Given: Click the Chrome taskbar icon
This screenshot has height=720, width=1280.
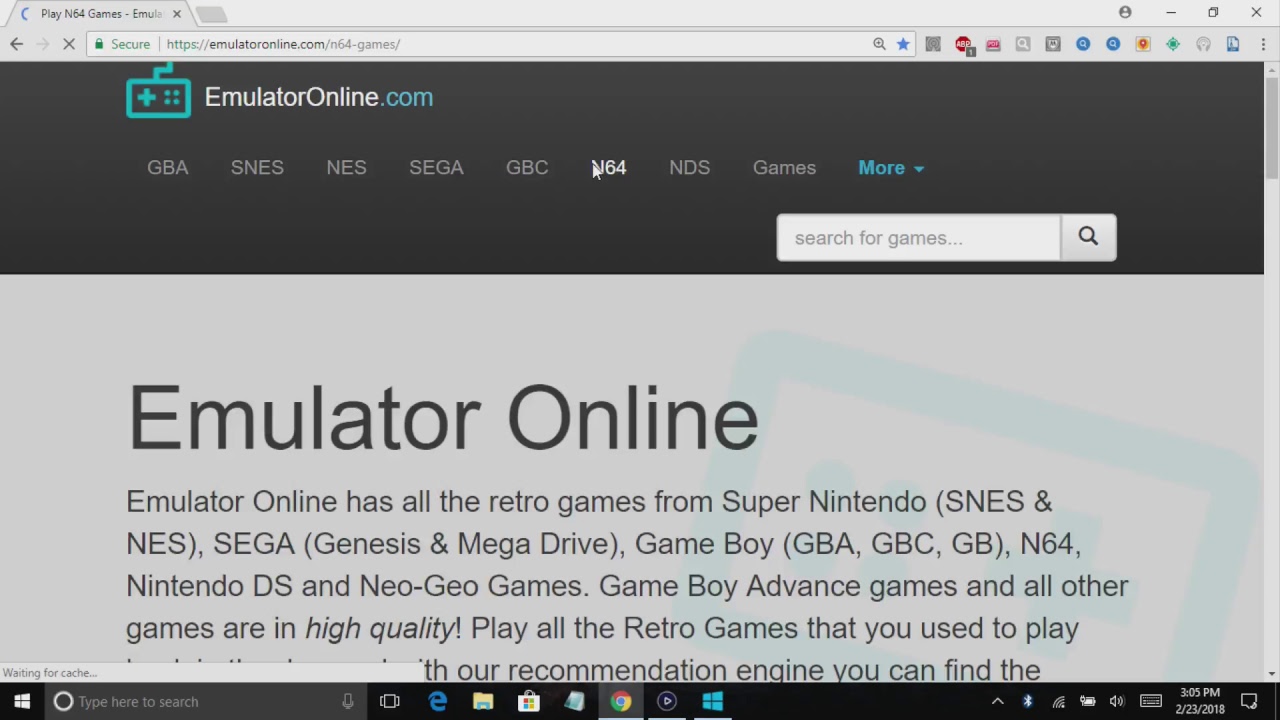Looking at the screenshot, I should [x=621, y=701].
